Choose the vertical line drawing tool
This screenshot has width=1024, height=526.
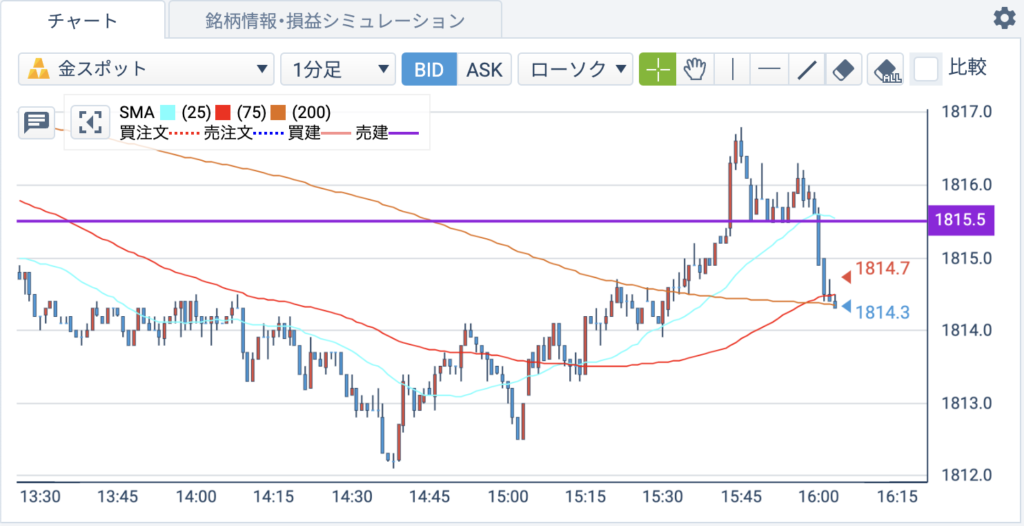pos(733,69)
